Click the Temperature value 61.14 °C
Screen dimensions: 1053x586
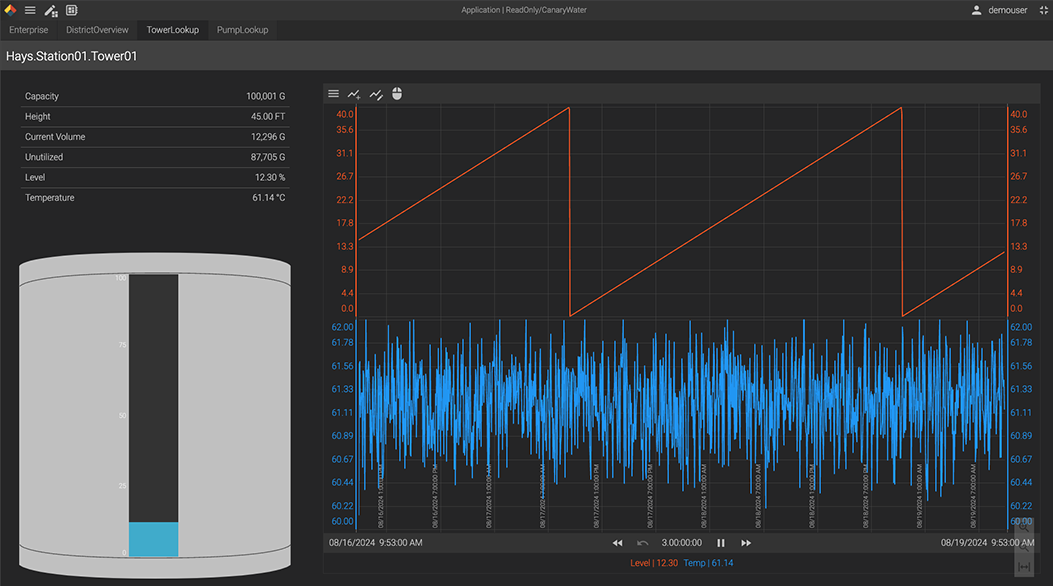[x=269, y=198]
